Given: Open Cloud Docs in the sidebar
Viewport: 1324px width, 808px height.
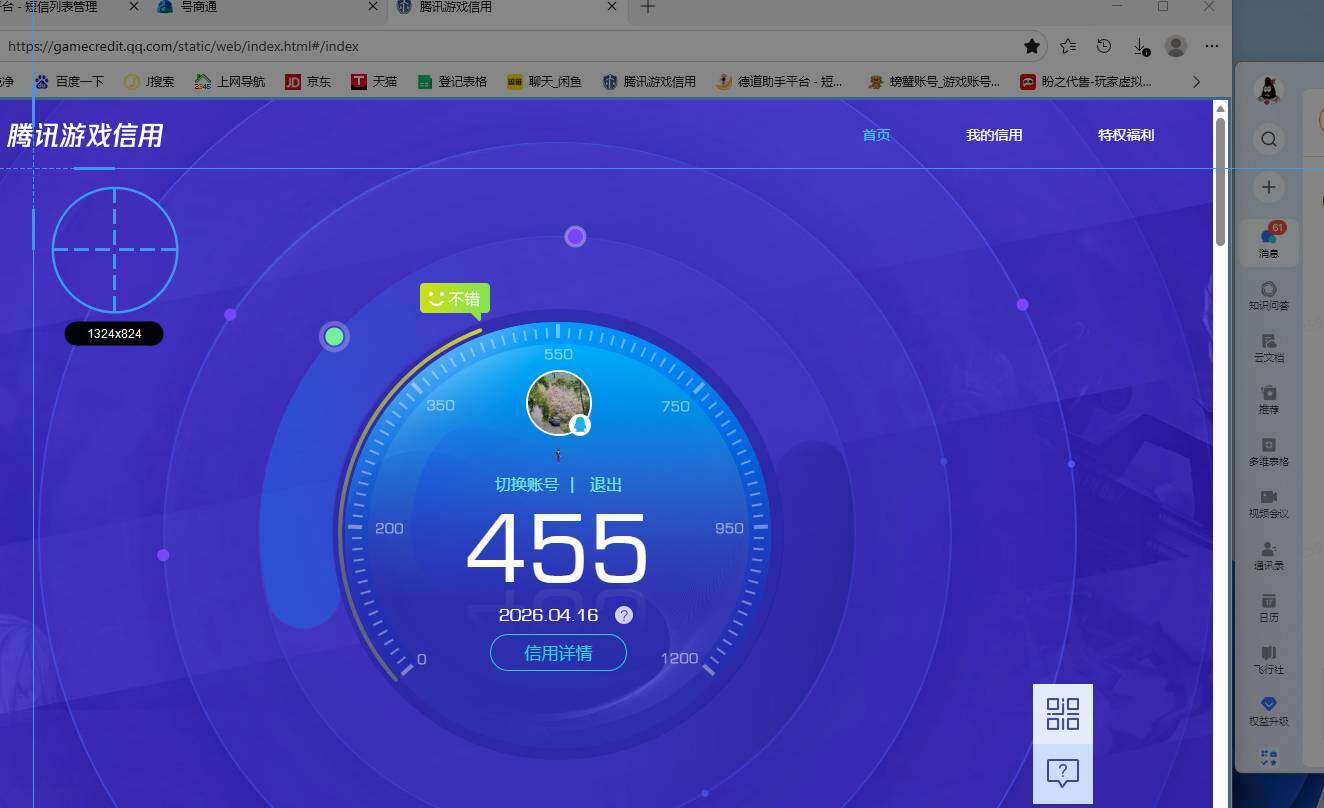Looking at the screenshot, I should pos(1268,347).
